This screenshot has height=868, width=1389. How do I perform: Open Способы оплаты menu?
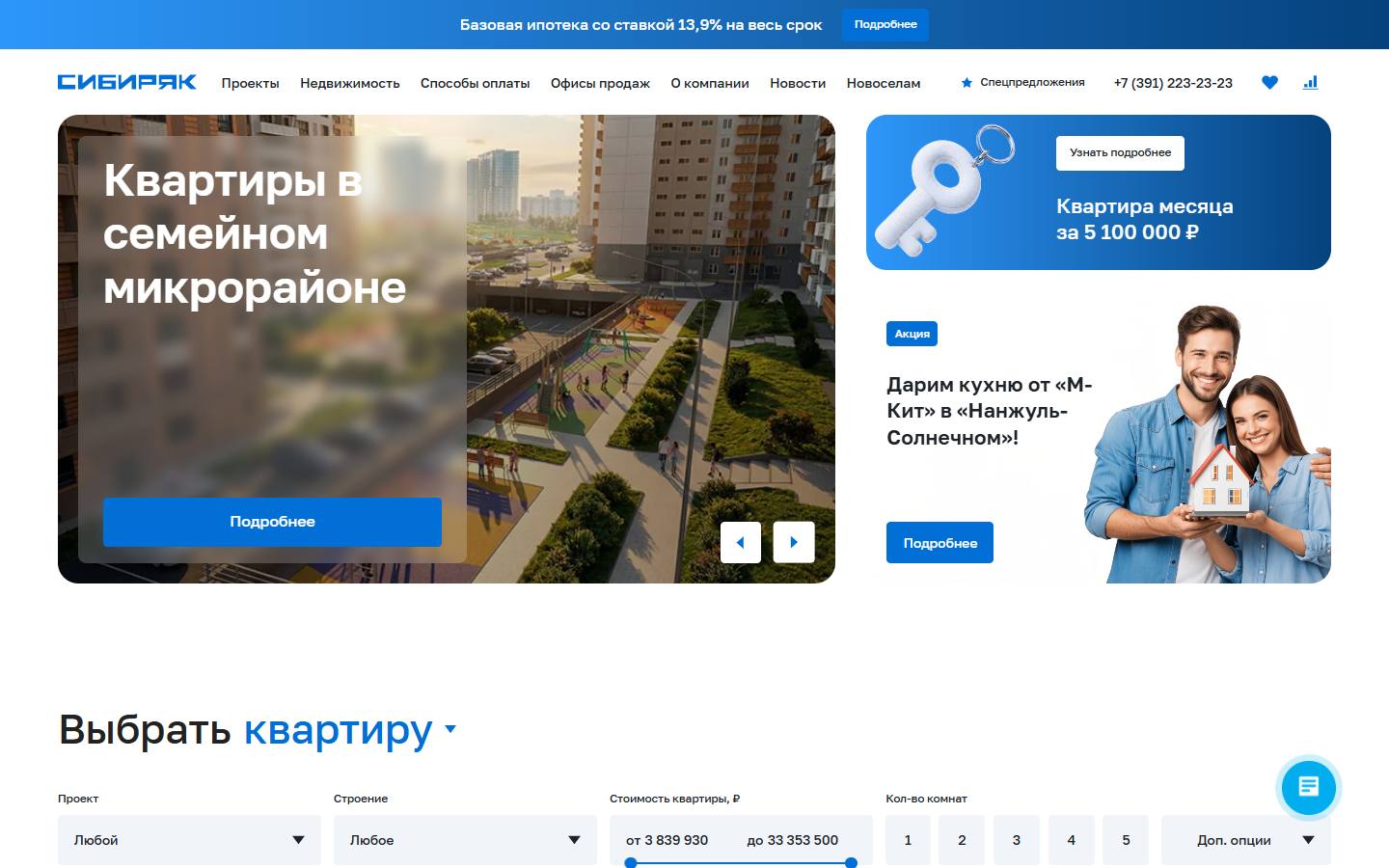pyautogui.click(x=475, y=83)
